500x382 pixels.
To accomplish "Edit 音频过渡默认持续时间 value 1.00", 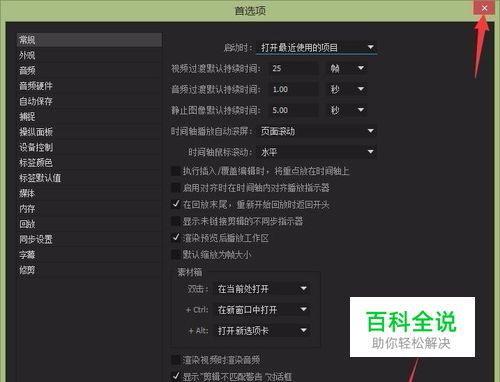I will click(294, 89).
